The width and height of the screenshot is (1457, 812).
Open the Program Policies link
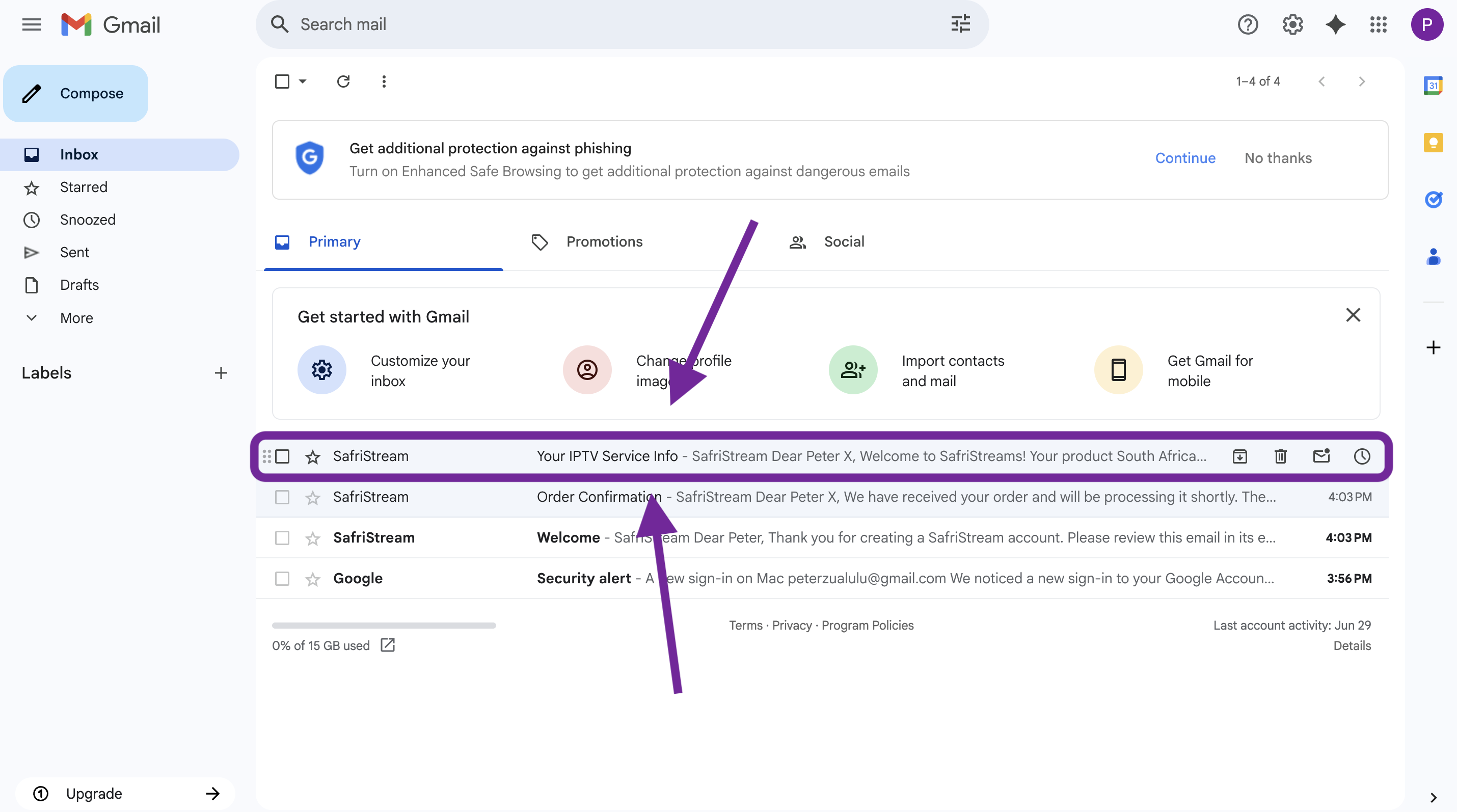[867, 625]
